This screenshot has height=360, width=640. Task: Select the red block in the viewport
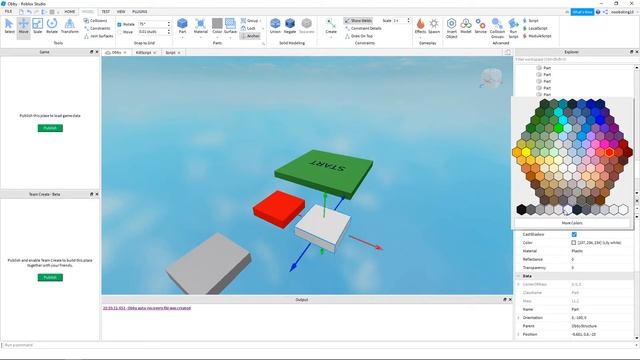279,208
